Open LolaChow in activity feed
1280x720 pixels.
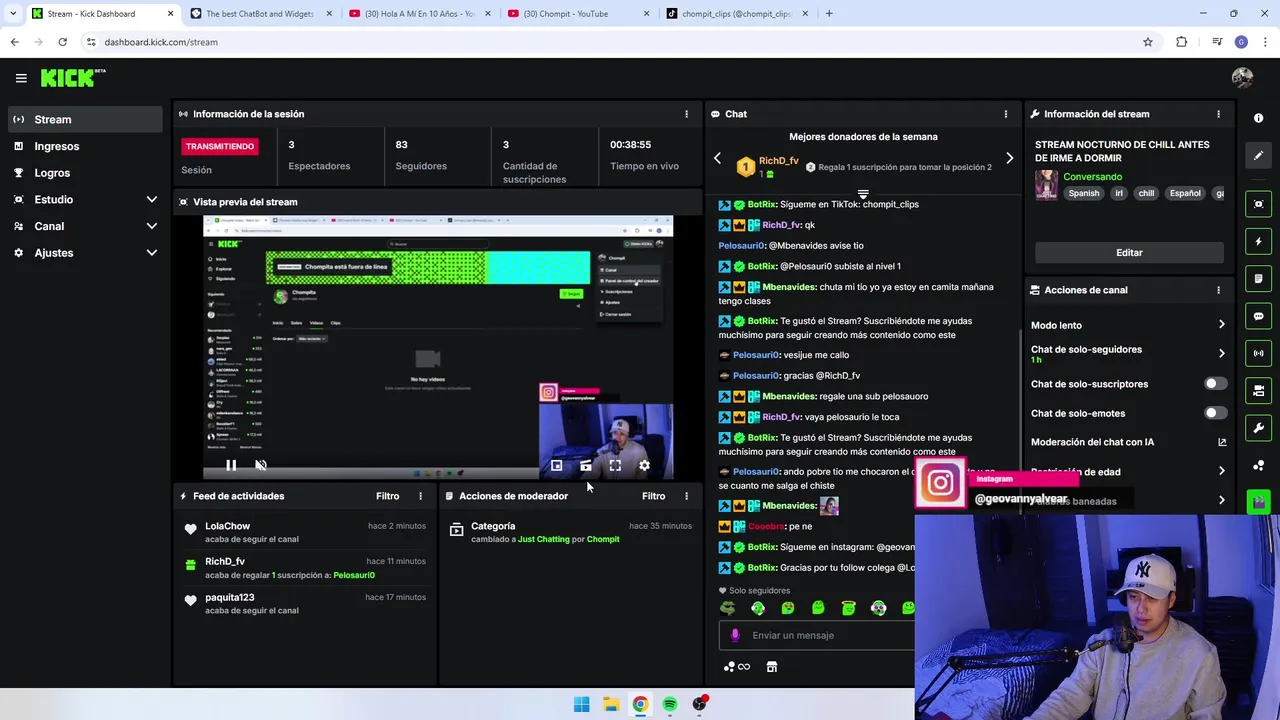pos(227,526)
